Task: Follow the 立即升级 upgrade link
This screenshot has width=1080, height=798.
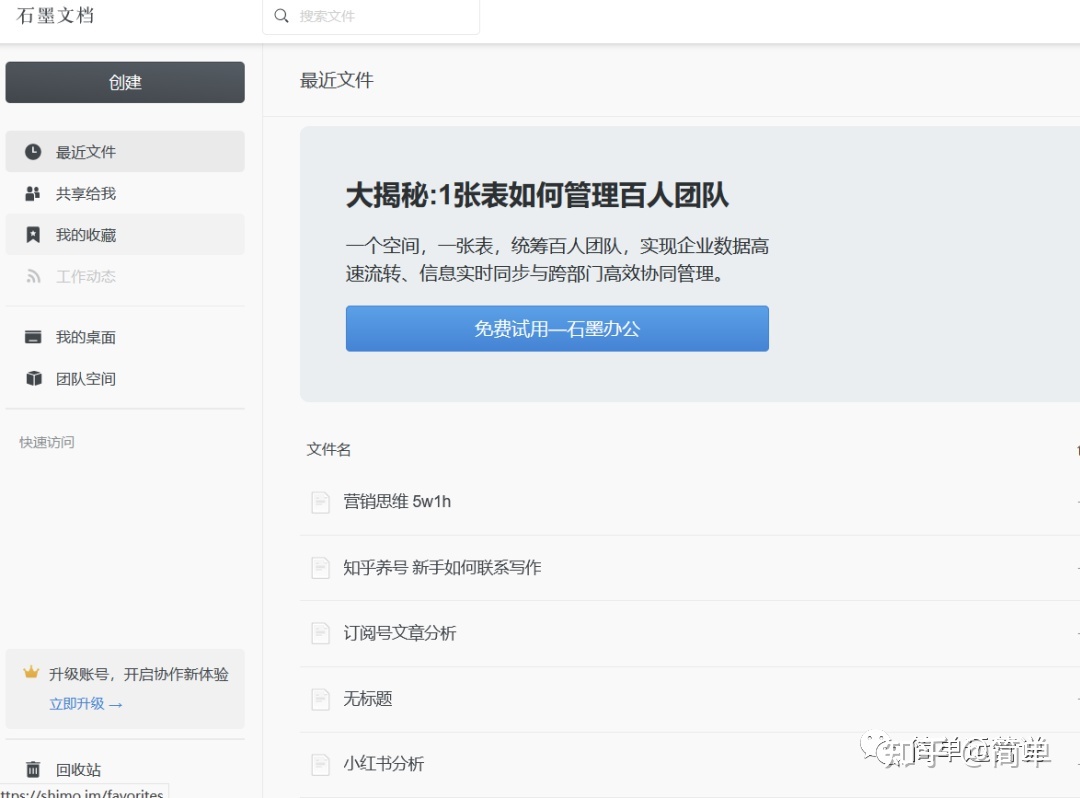Action: (85, 704)
